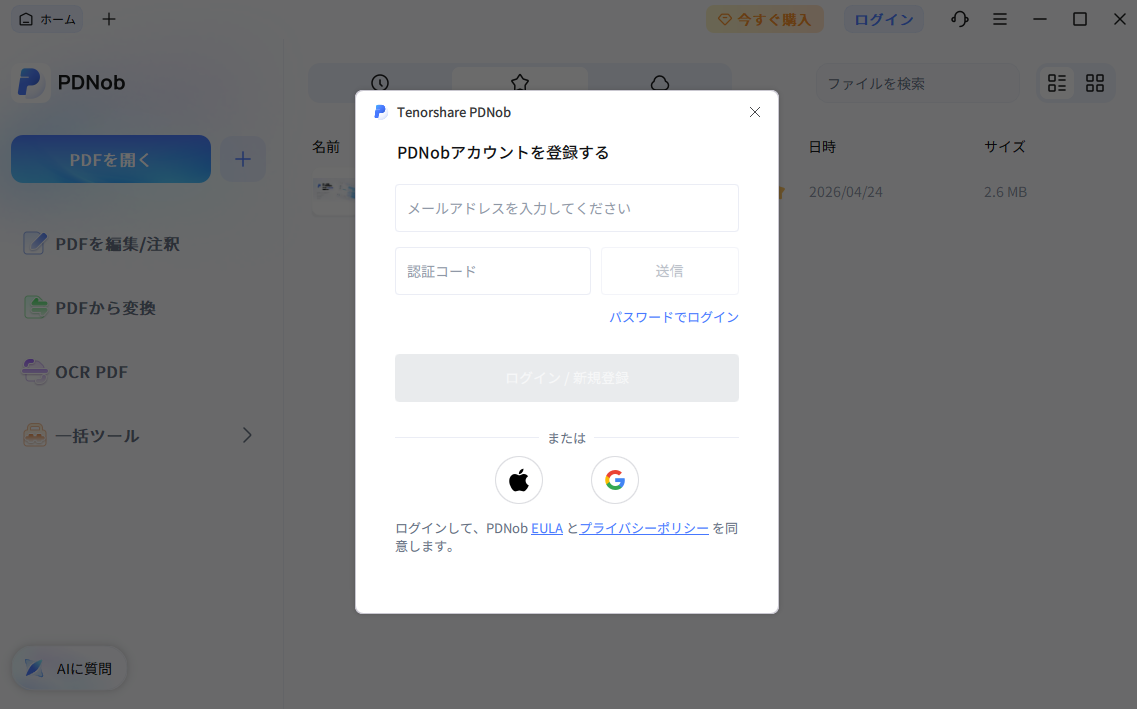Switch to the cloud files tab

[x=660, y=83]
